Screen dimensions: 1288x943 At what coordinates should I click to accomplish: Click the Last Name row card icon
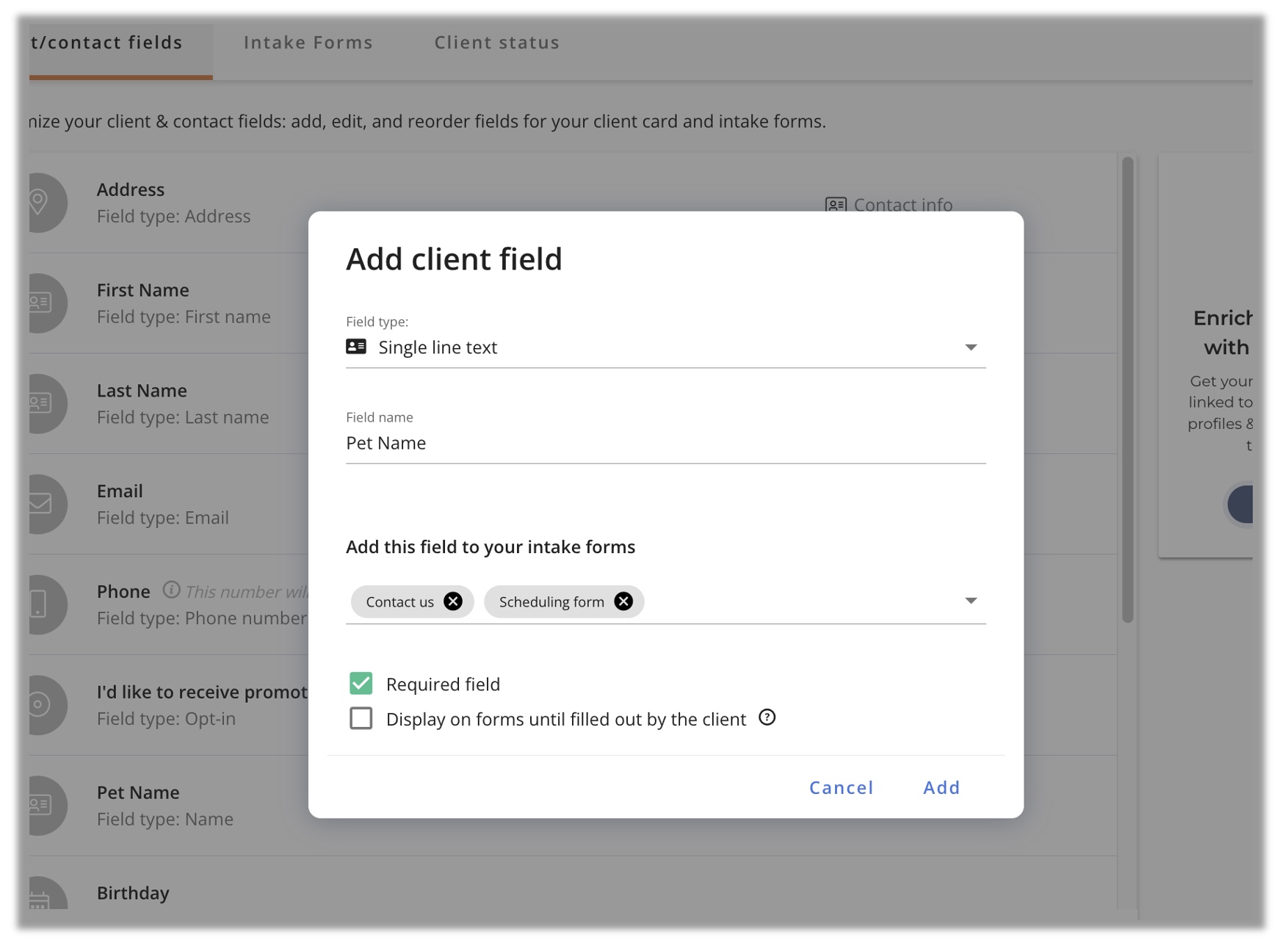40,403
